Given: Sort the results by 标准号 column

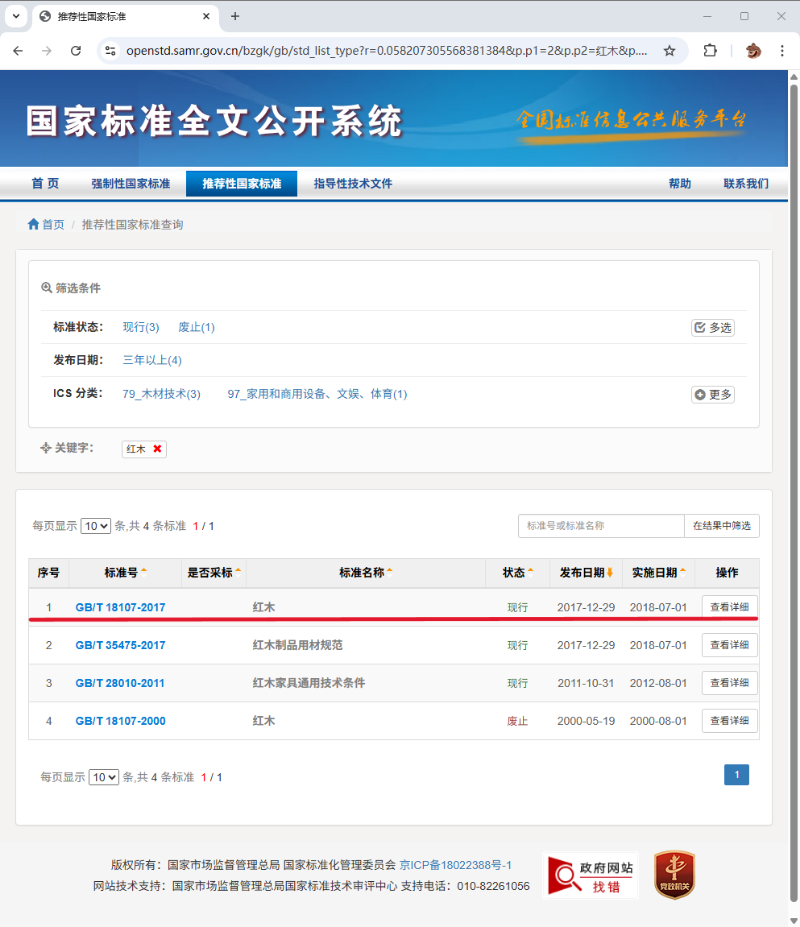Looking at the screenshot, I should click(126, 573).
